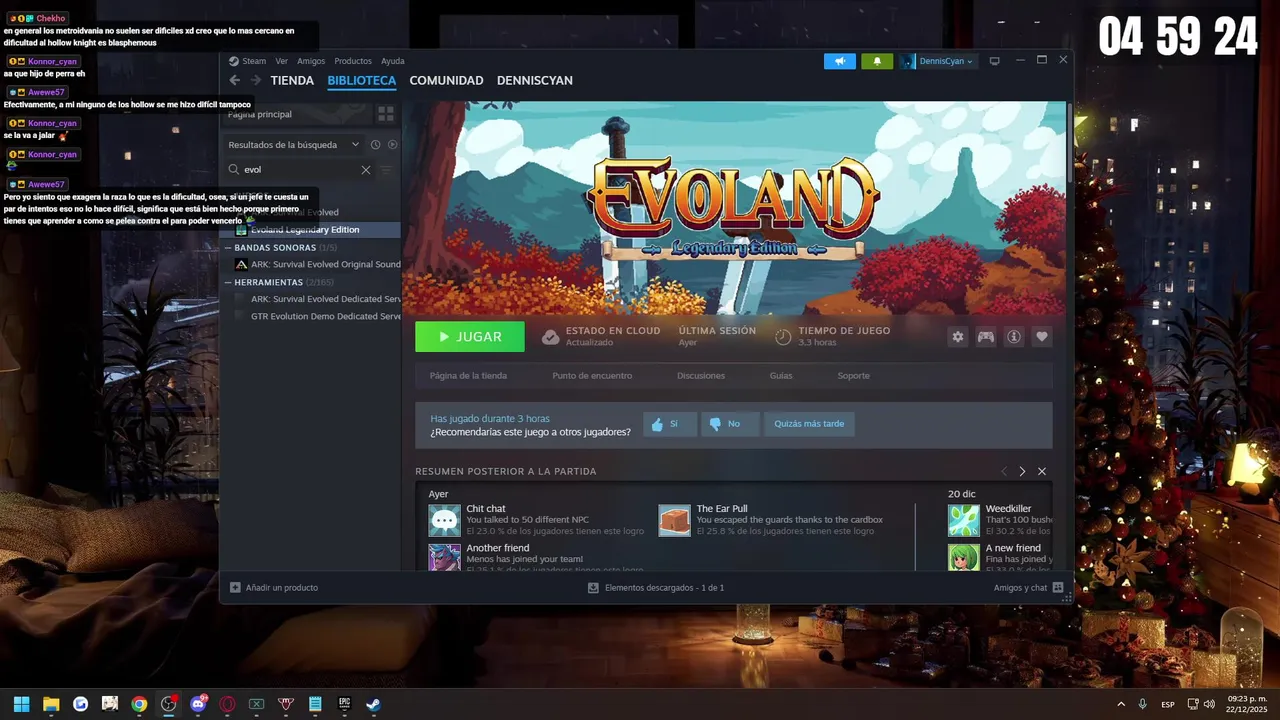Viewport: 1280px width, 720px height.
Task: Show game info circle icon
Action: [x=1014, y=337]
